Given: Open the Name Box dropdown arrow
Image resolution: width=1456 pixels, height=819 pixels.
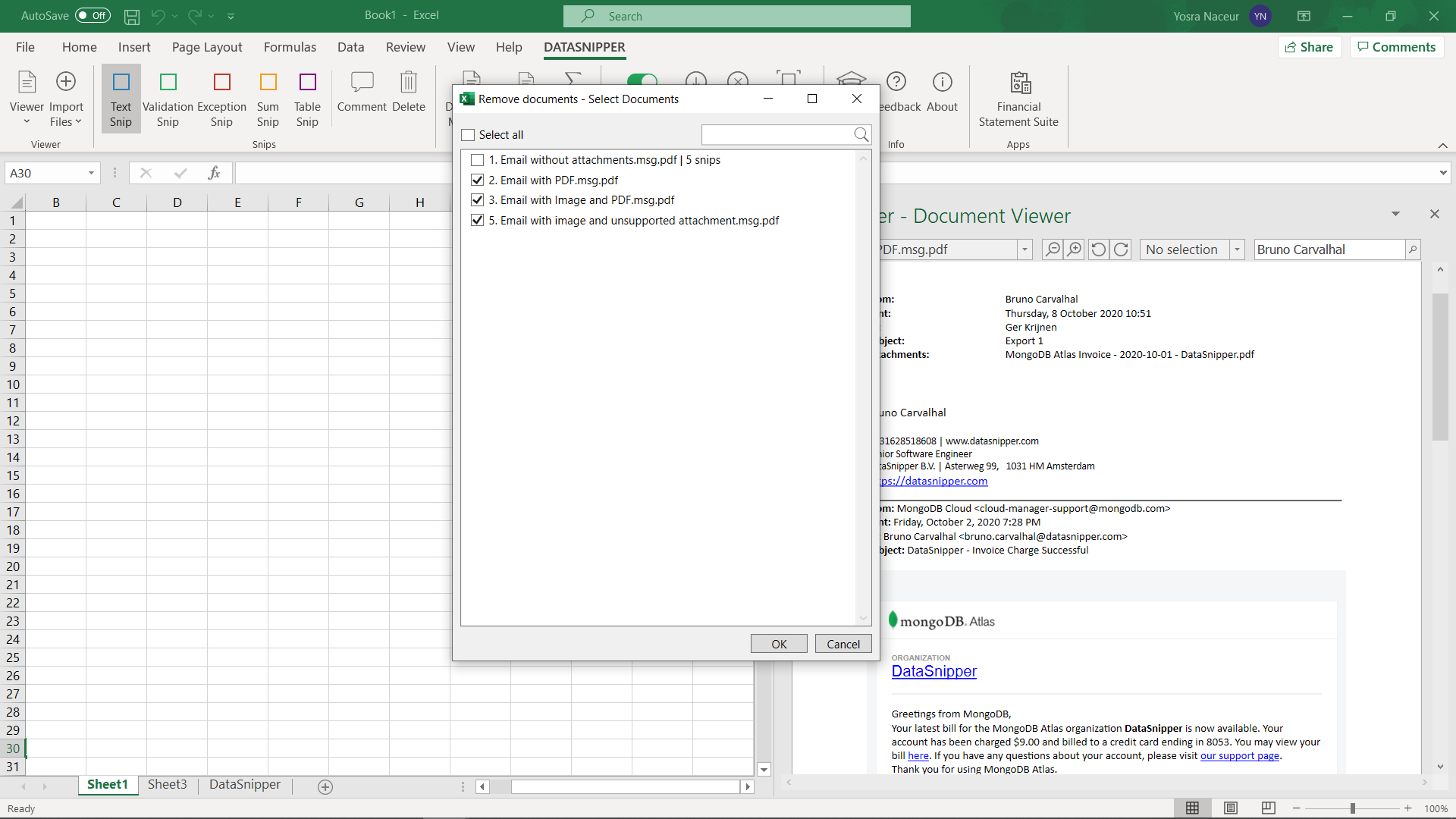Looking at the screenshot, I should pos(91,173).
